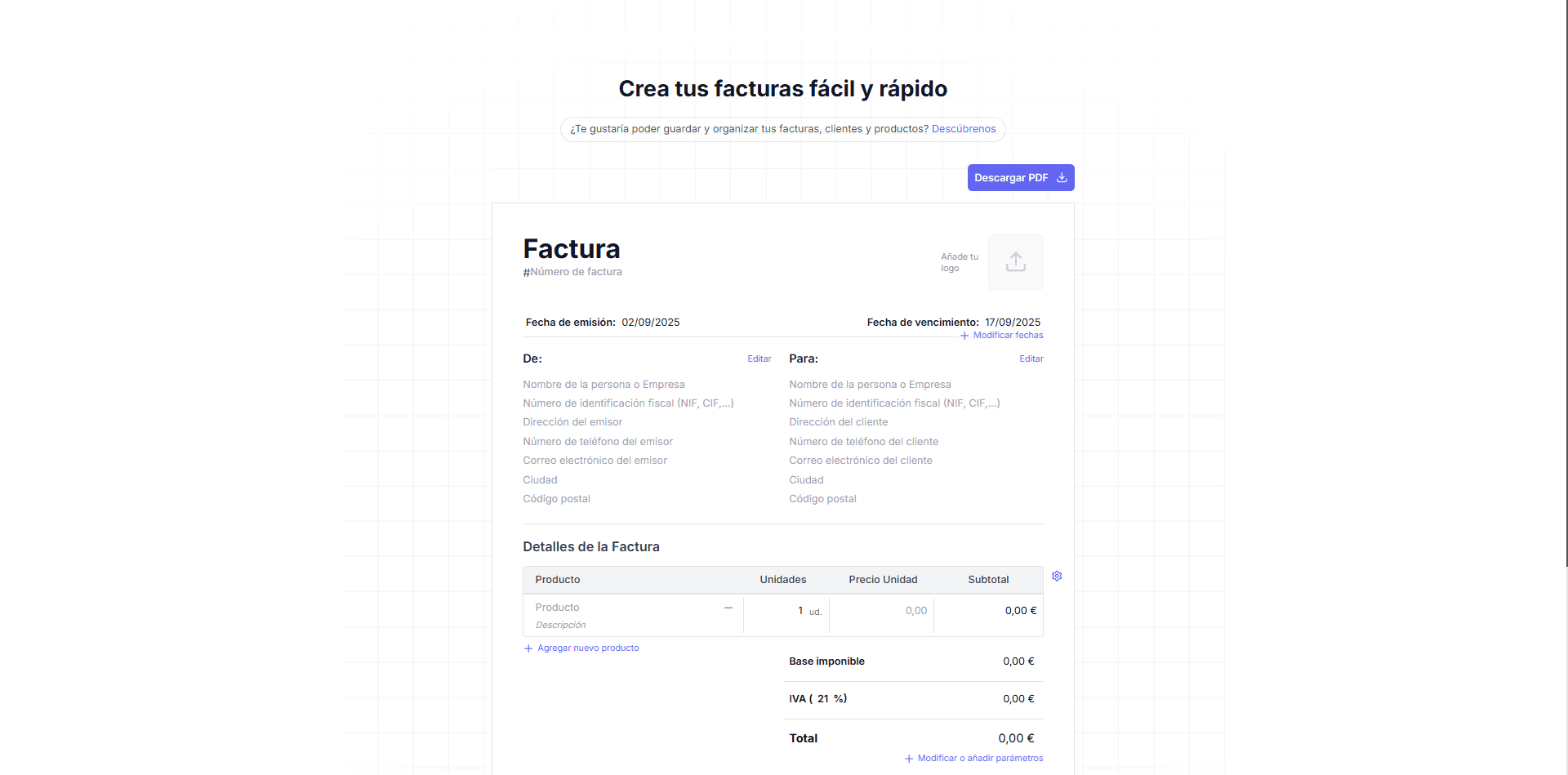Click the Producto name field in table row

[x=558, y=608]
